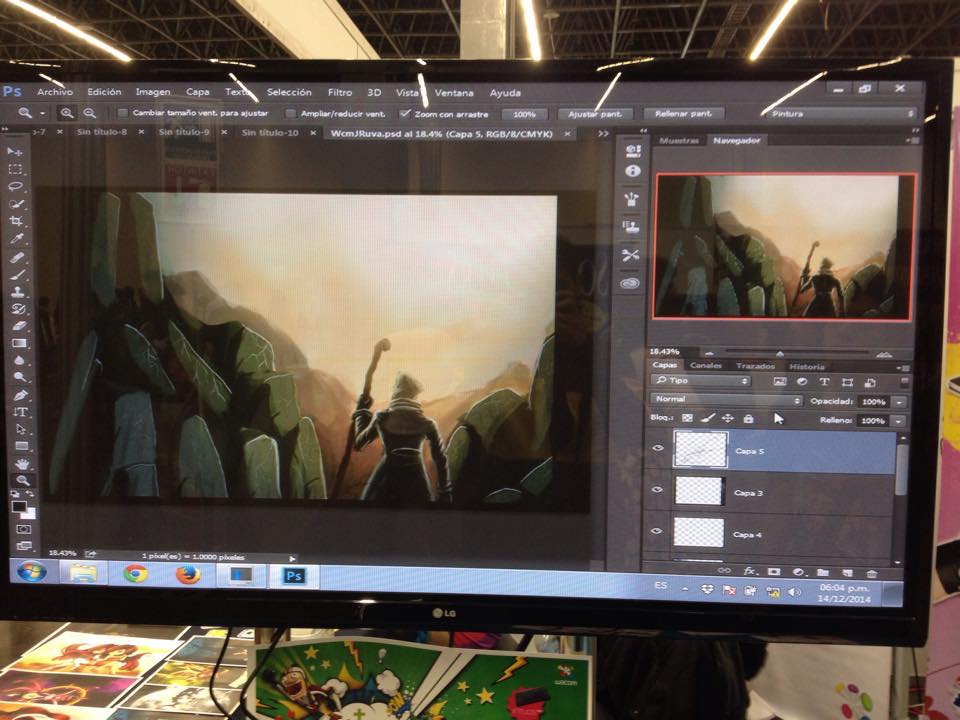Open the blend mode Normal dropdown
Screen dimensions: 960x720
click(726, 400)
